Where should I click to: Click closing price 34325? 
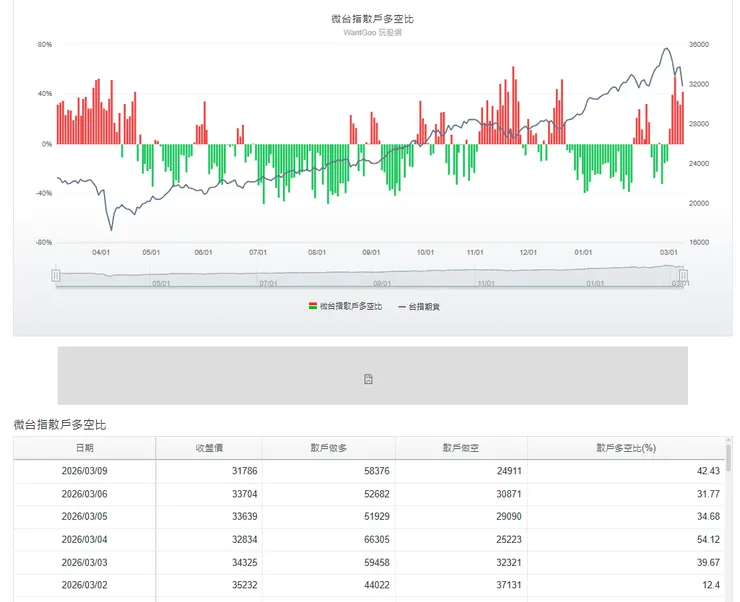(244, 562)
